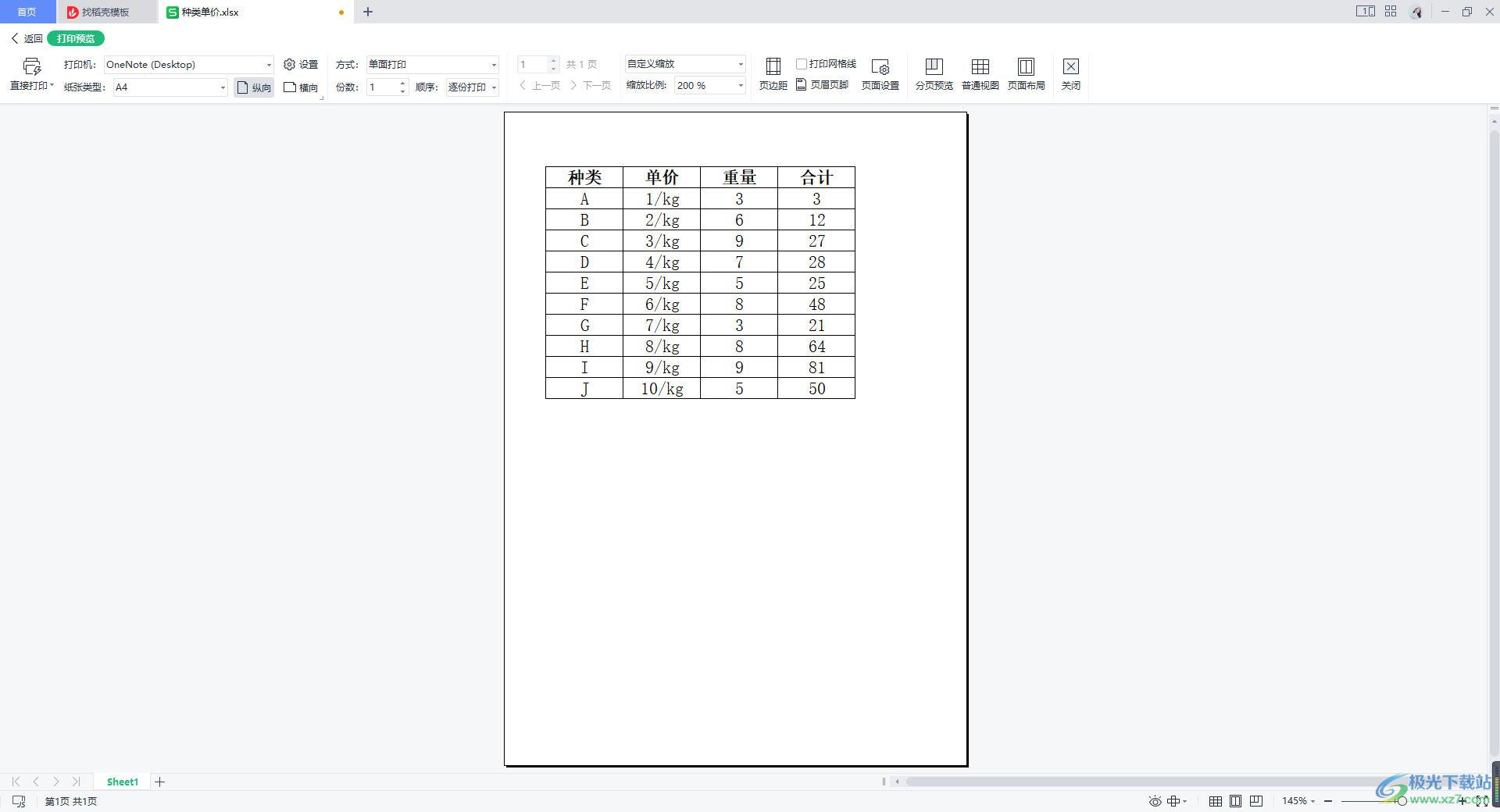Switch to normal view (普通视图)
1500x812 pixels.
(x=980, y=74)
